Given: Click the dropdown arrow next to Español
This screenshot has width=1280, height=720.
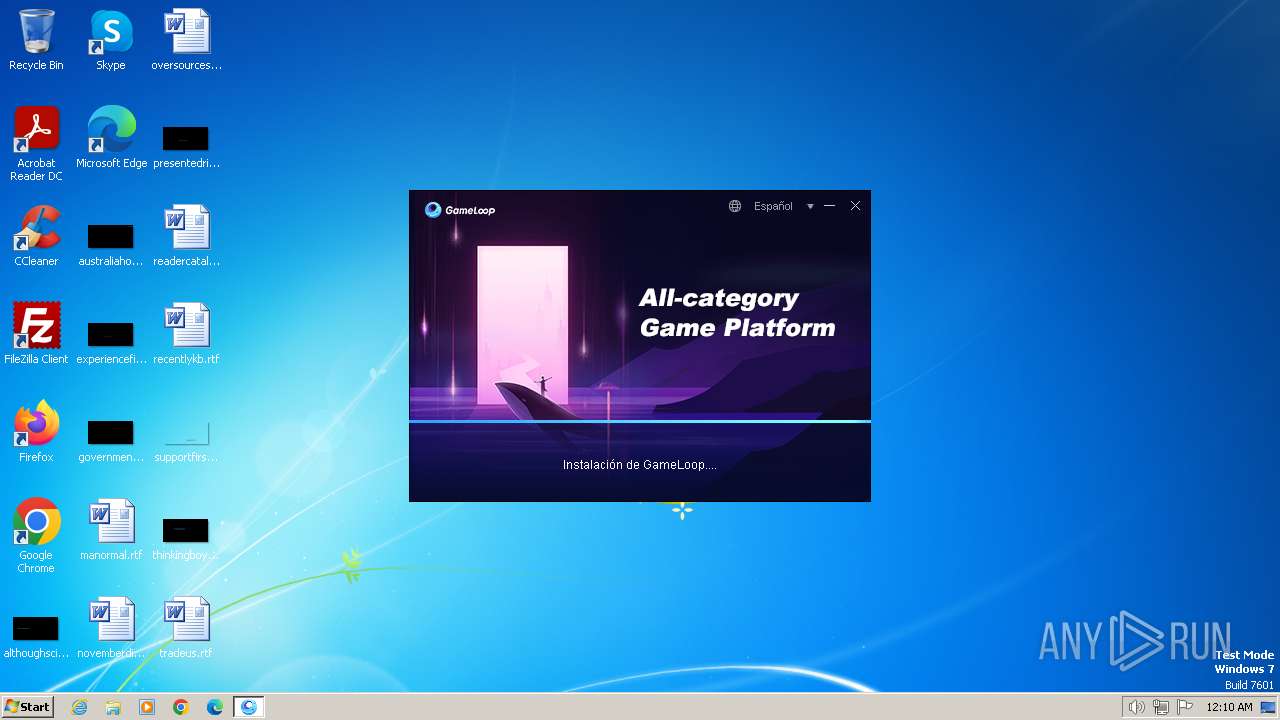Looking at the screenshot, I should pyautogui.click(x=810, y=207).
